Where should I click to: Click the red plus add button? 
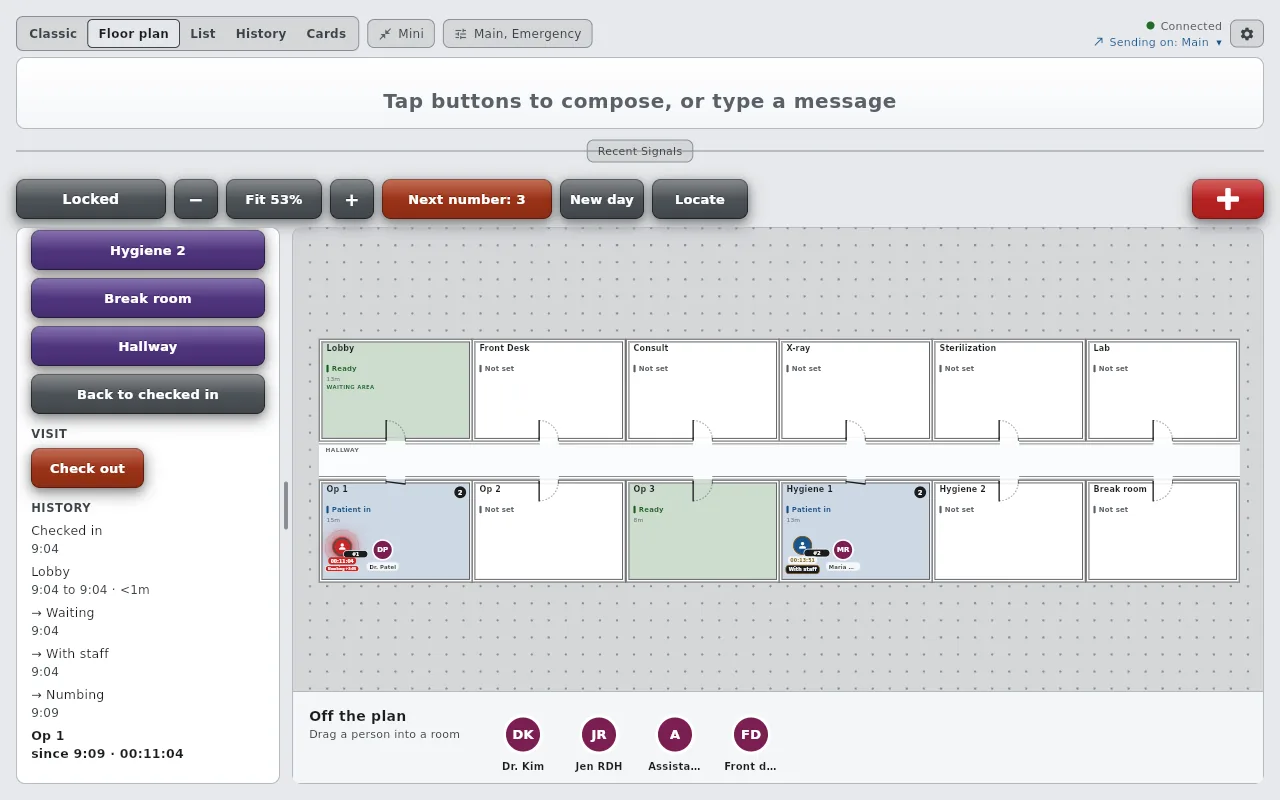[x=1227, y=199]
